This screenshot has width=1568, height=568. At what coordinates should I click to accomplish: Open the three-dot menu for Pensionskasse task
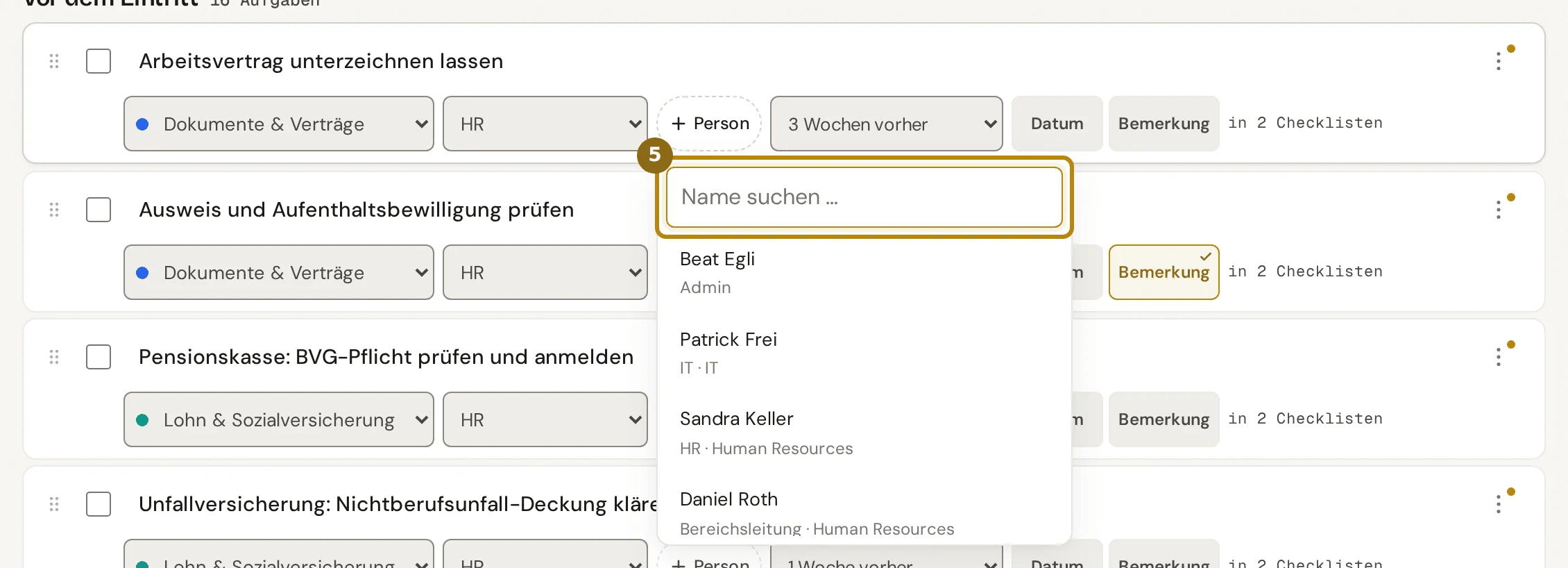(x=1499, y=357)
